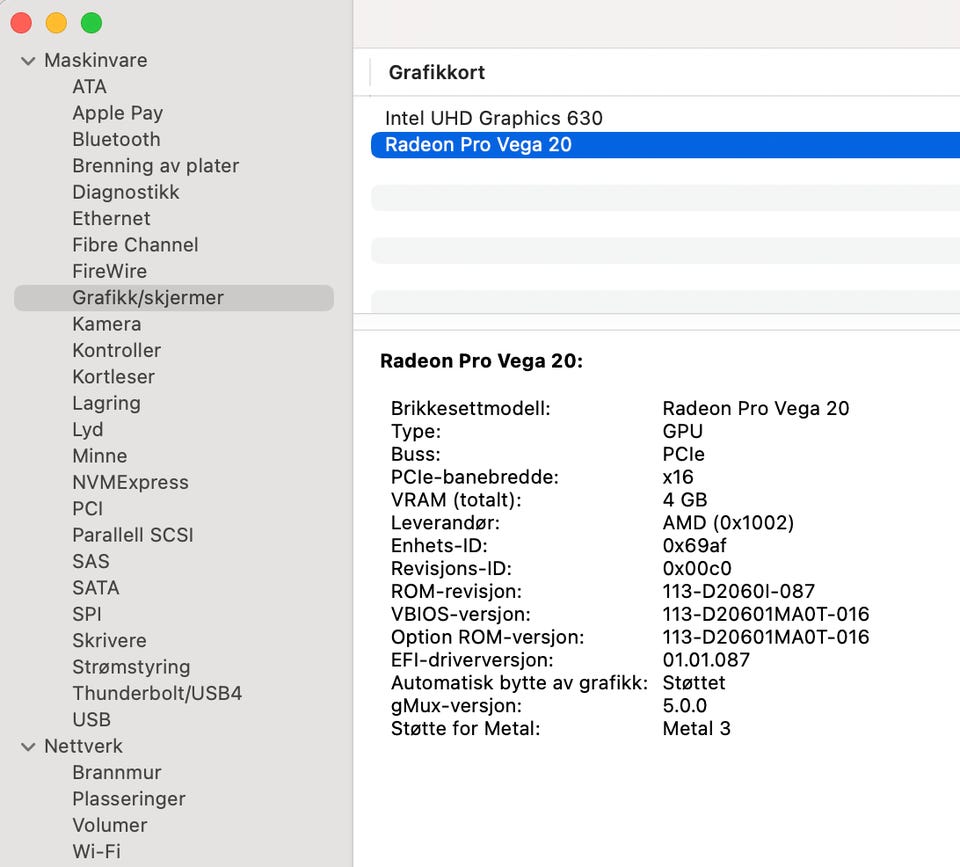Image resolution: width=960 pixels, height=867 pixels.
Task: Click the Buss value PCIe
Action: tap(683, 454)
